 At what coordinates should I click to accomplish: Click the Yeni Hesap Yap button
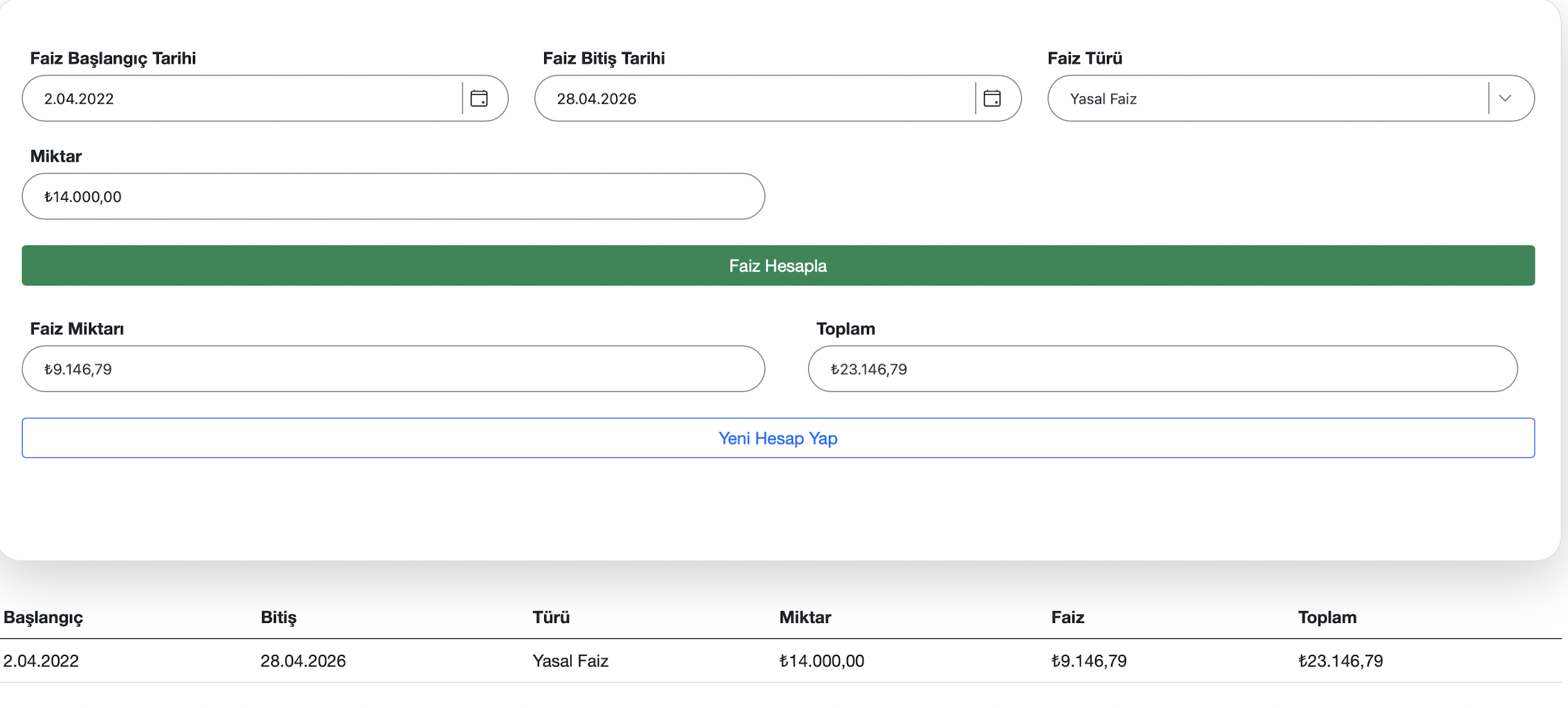click(x=778, y=438)
